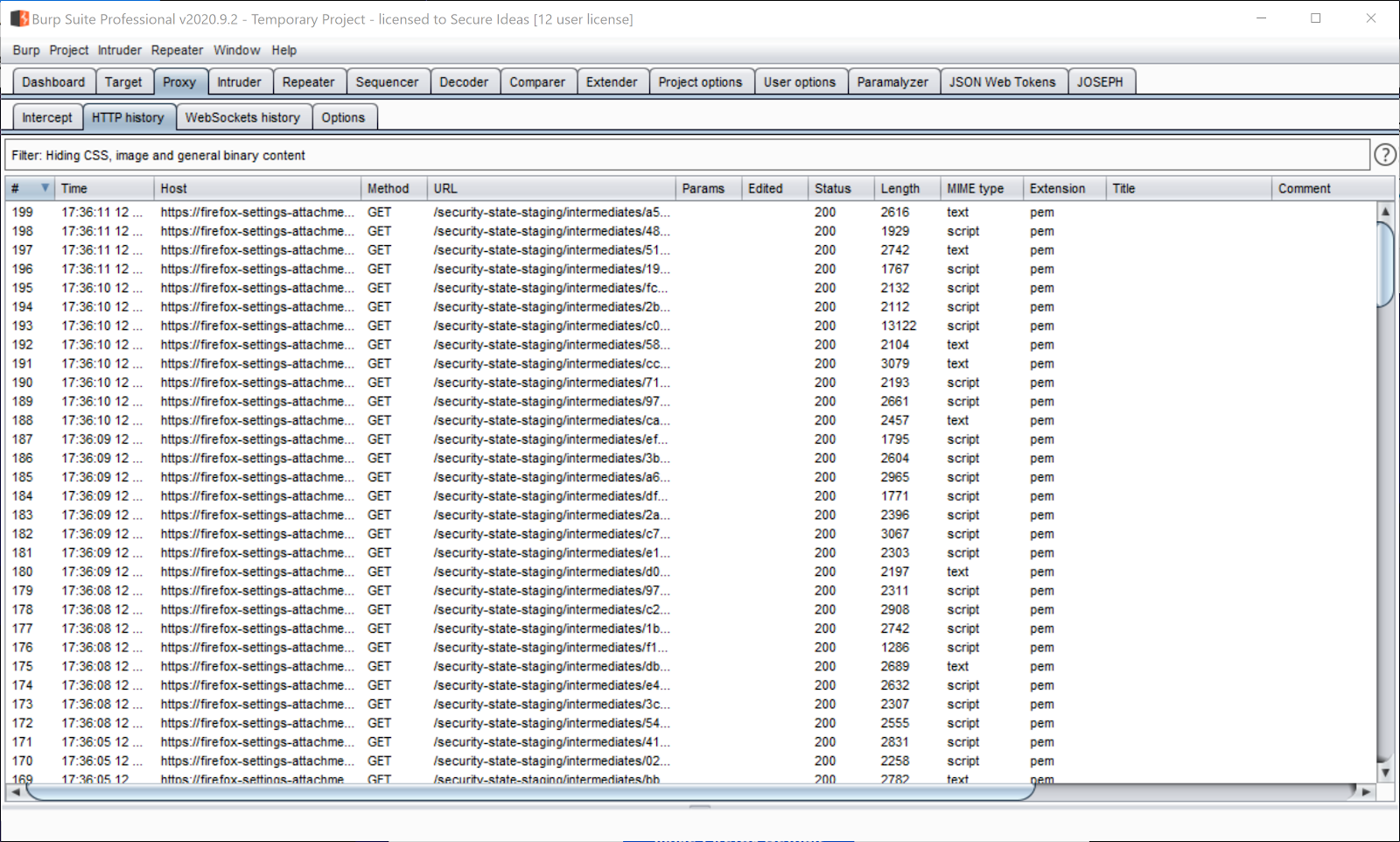Open the User options tab
Screen dimensions: 1400x842
pyautogui.click(x=800, y=81)
